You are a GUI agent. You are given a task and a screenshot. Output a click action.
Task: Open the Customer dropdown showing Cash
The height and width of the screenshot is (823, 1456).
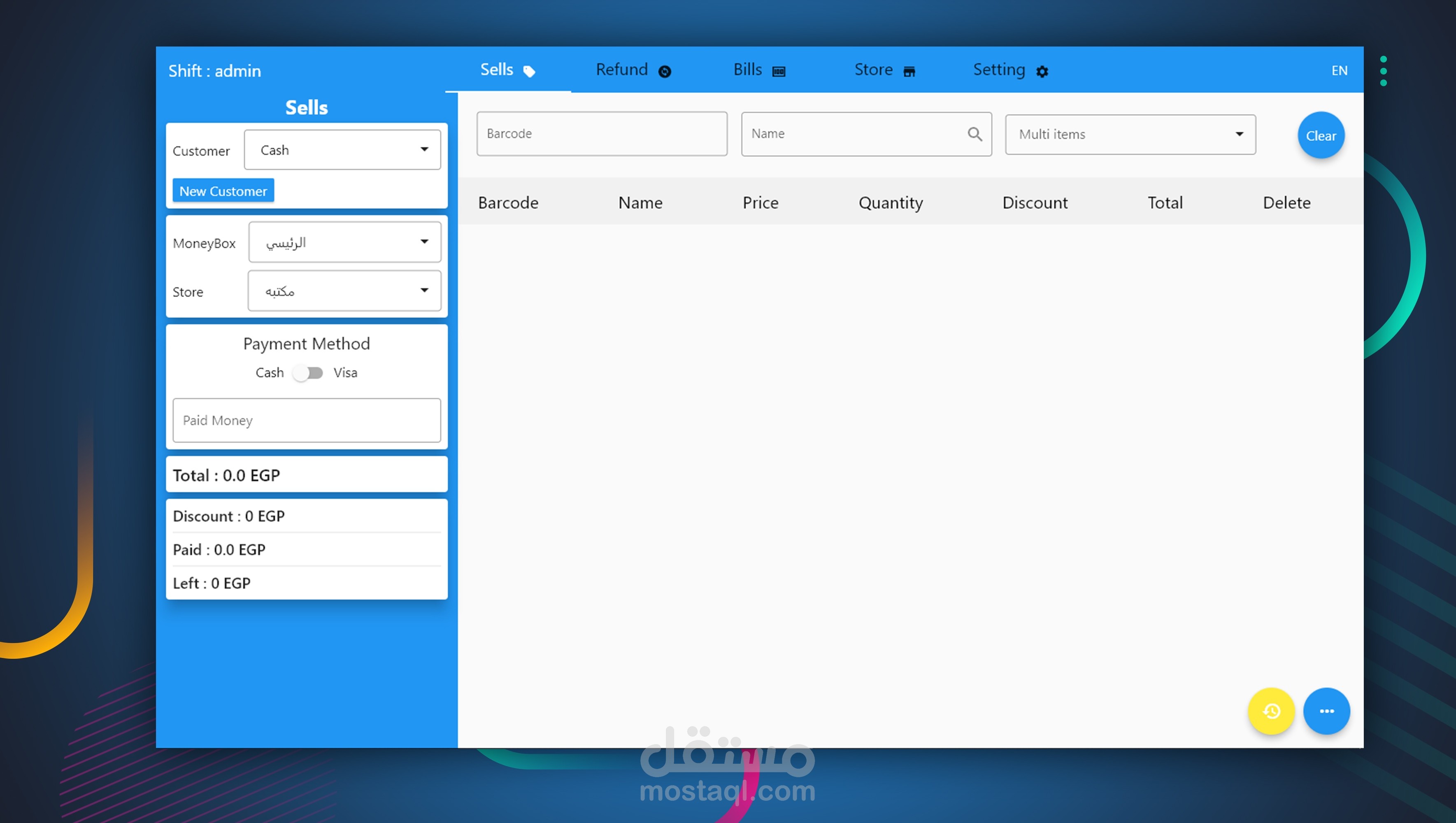[x=342, y=150]
